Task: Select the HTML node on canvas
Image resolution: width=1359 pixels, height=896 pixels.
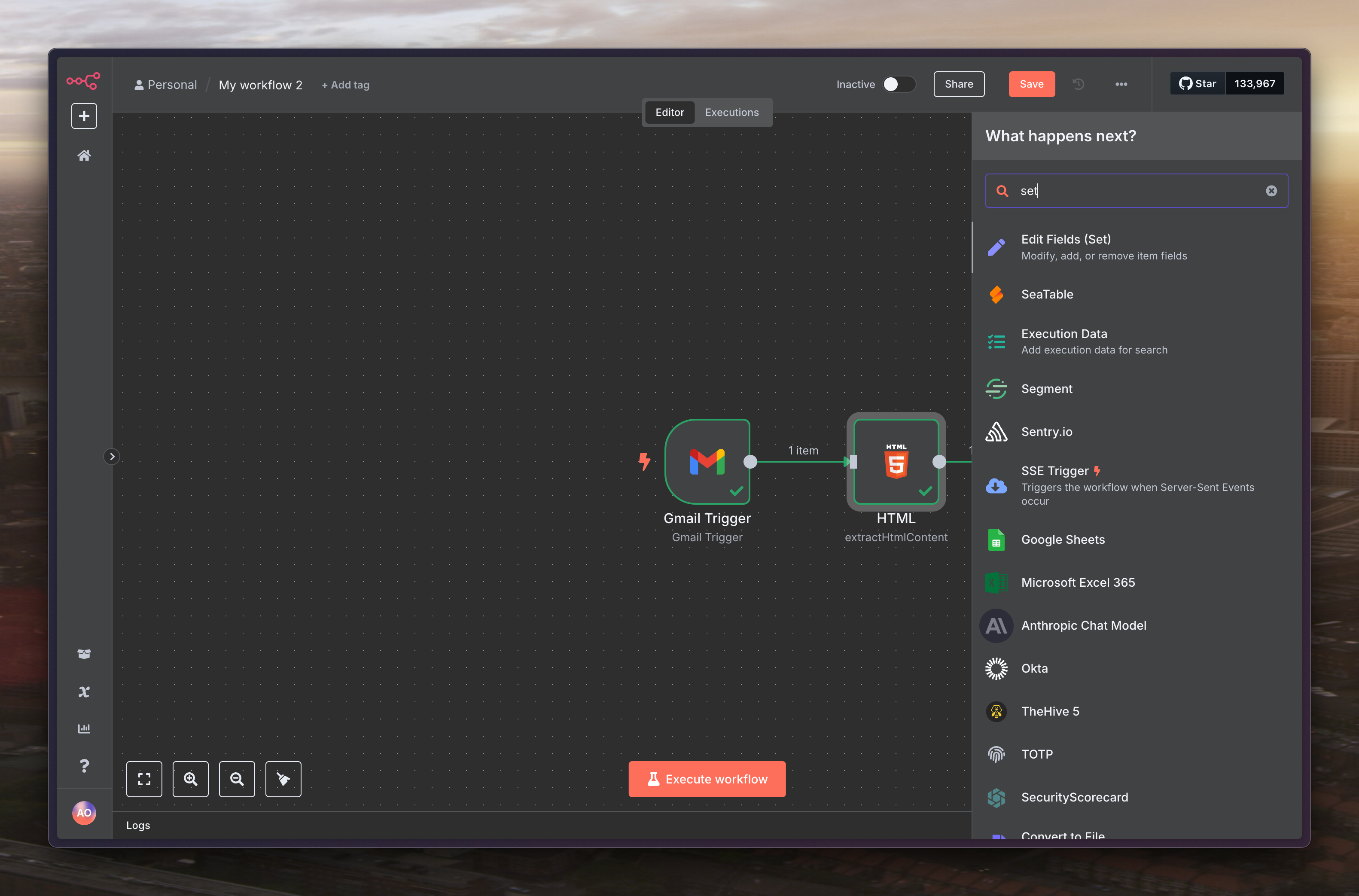Action: coord(896,462)
